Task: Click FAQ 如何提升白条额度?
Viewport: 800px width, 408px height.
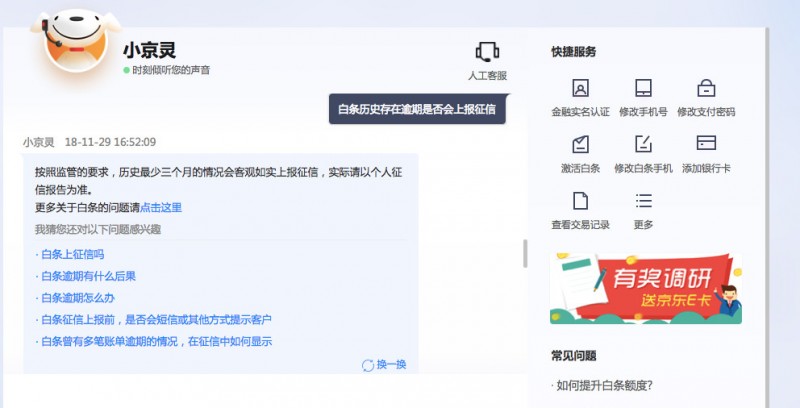Action: [602, 386]
